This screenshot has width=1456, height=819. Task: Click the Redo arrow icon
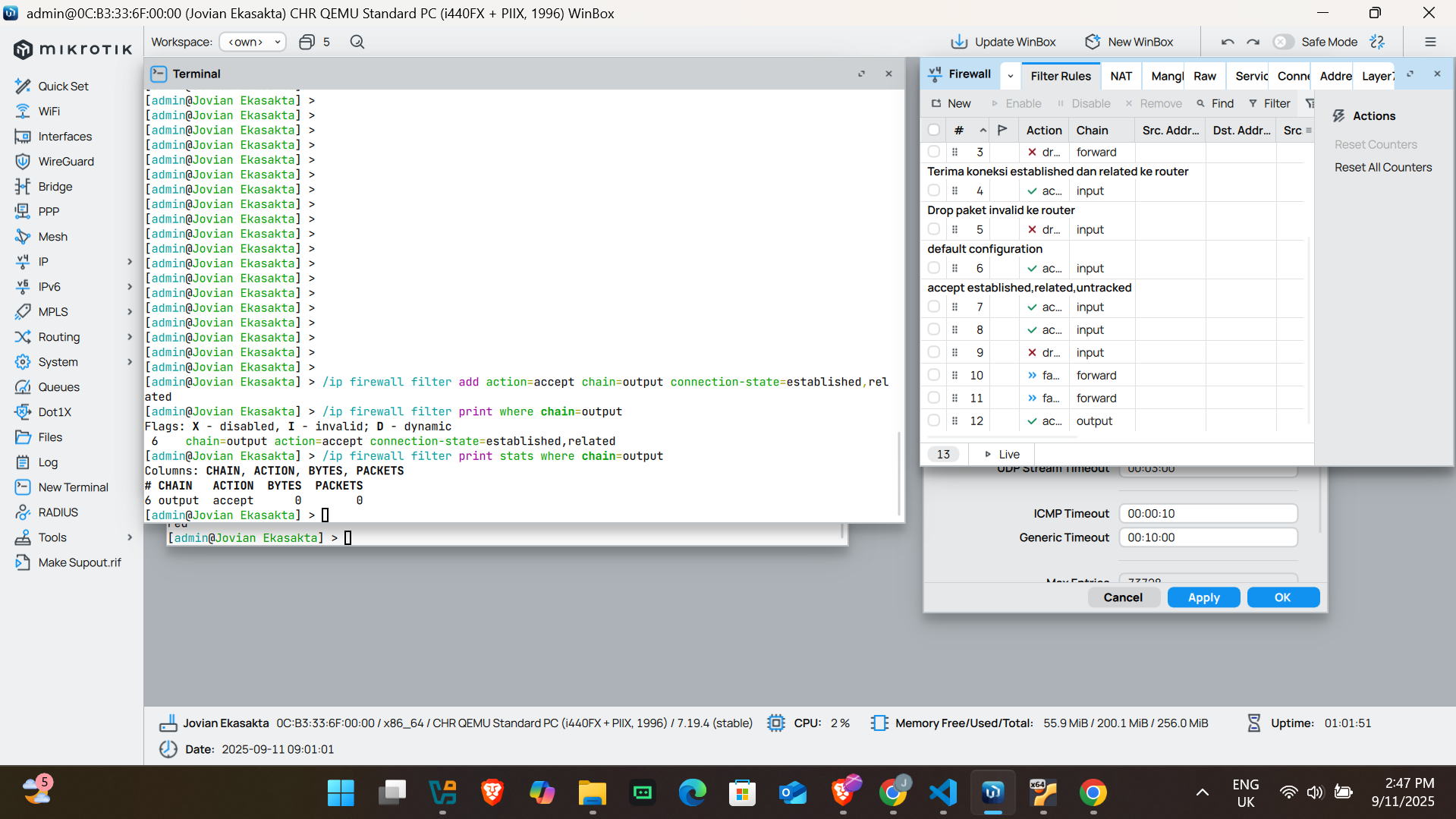(x=1253, y=42)
